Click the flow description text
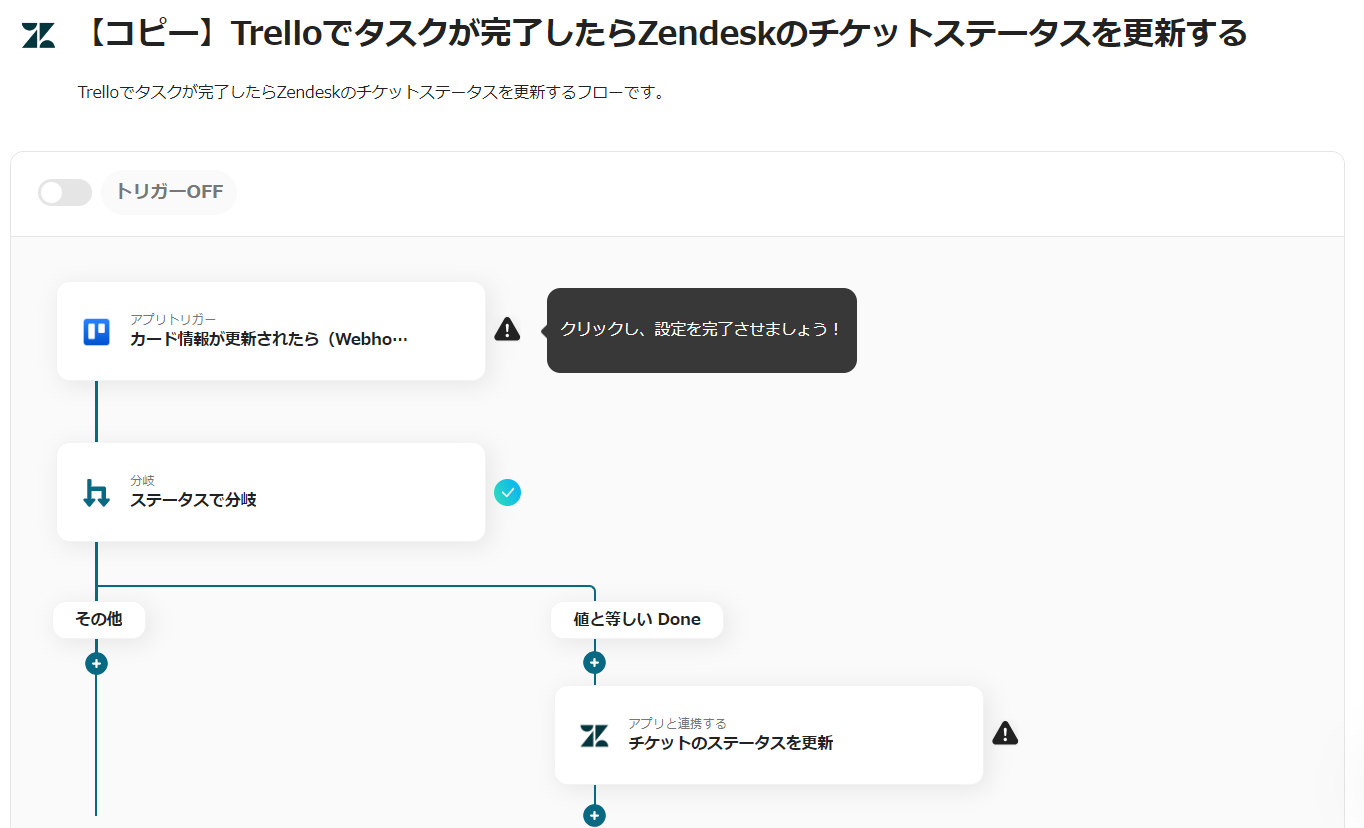The width and height of the screenshot is (1364, 828). click(371, 92)
